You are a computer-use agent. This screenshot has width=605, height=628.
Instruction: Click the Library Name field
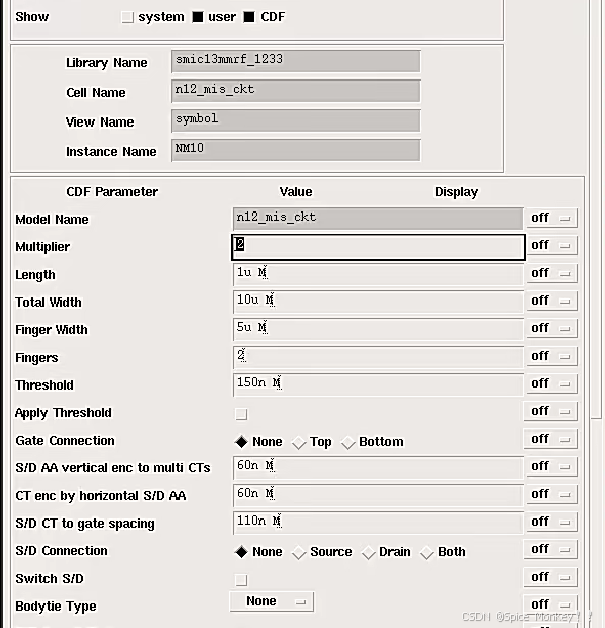pos(296,61)
